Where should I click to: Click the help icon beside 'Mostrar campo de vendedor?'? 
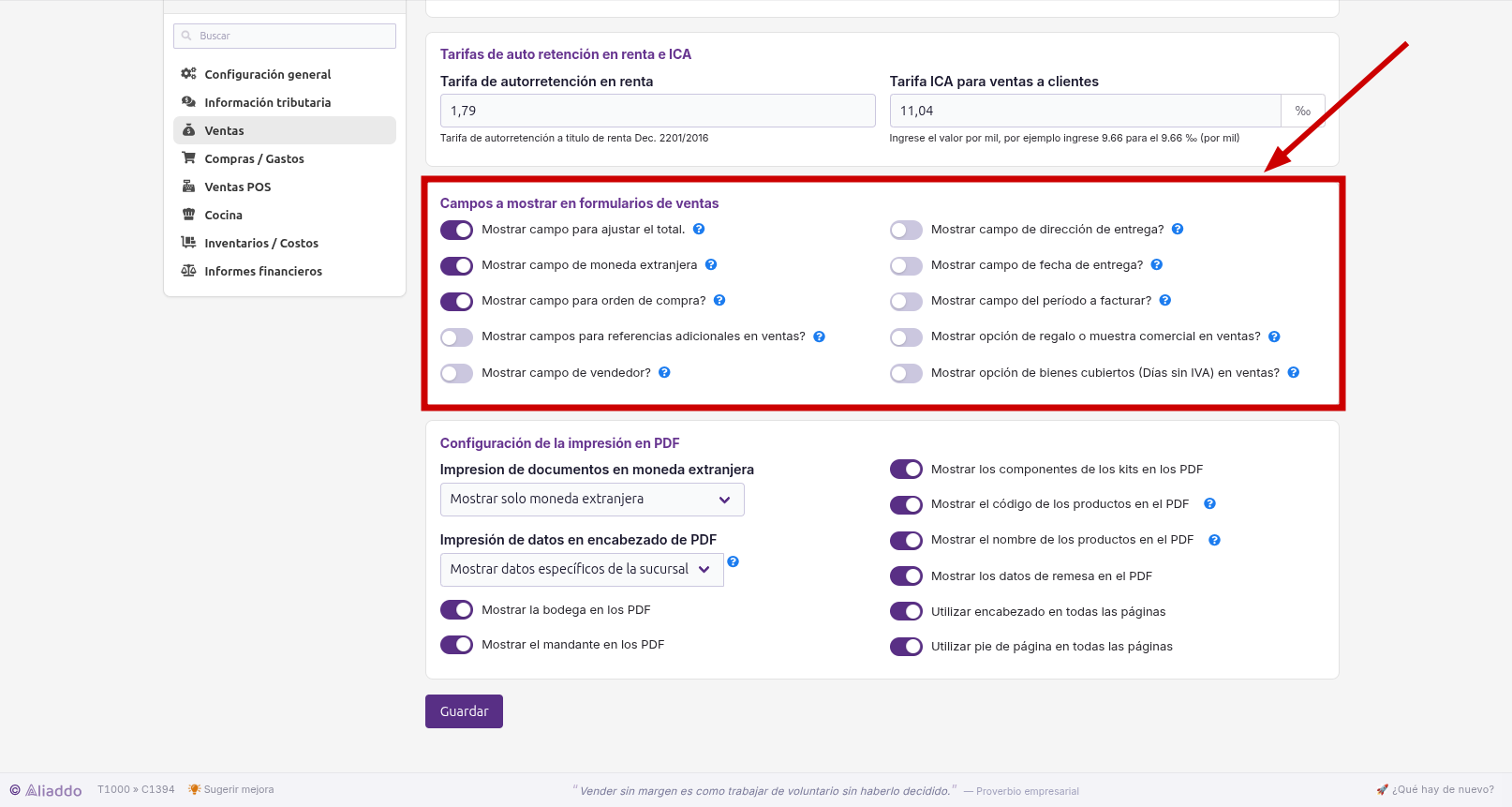[x=664, y=372]
